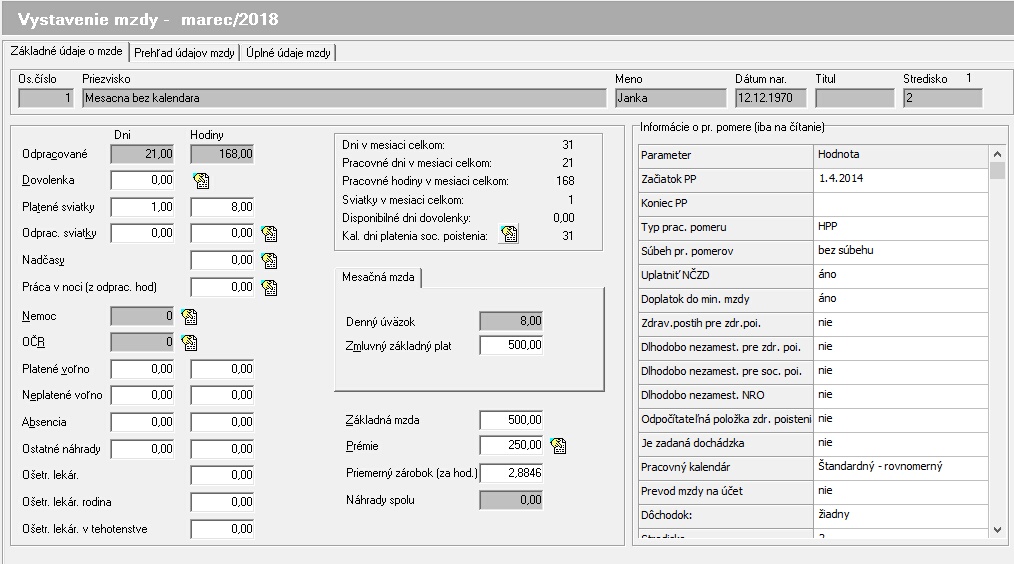
Task: Click the Platené sviatky hours field
Action: (x=222, y=207)
